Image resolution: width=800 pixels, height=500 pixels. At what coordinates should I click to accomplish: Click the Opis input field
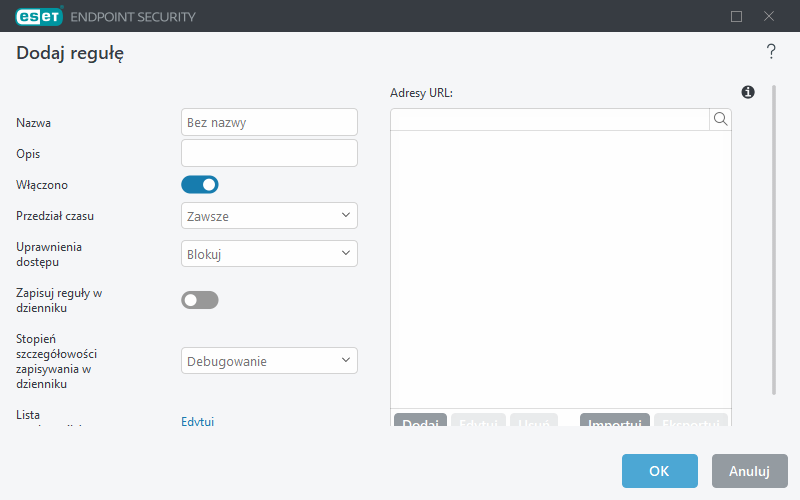(x=269, y=153)
